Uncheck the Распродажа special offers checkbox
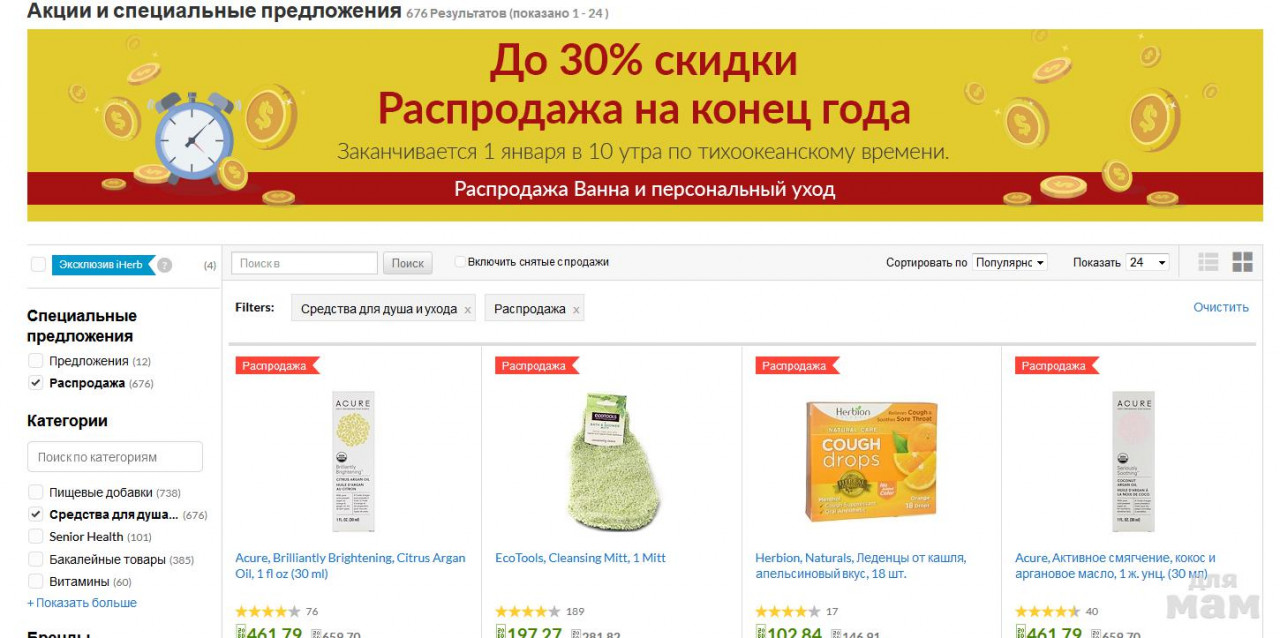 pyautogui.click(x=36, y=383)
